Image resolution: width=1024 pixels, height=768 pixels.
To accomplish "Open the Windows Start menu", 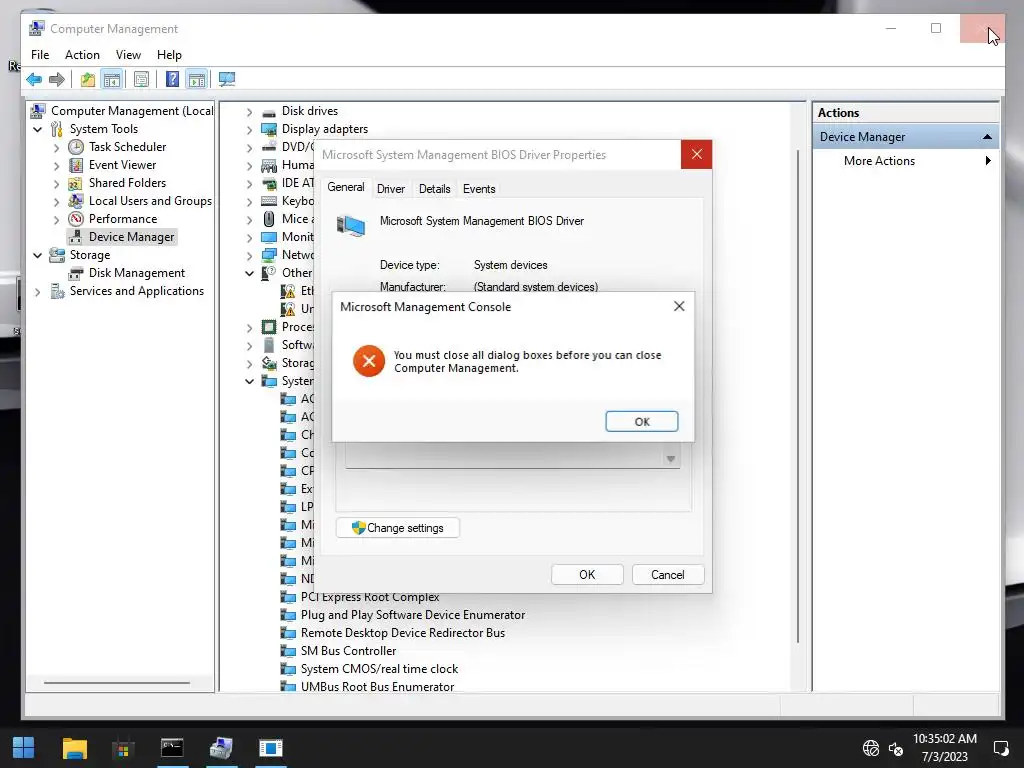I will click(x=24, y=748).
